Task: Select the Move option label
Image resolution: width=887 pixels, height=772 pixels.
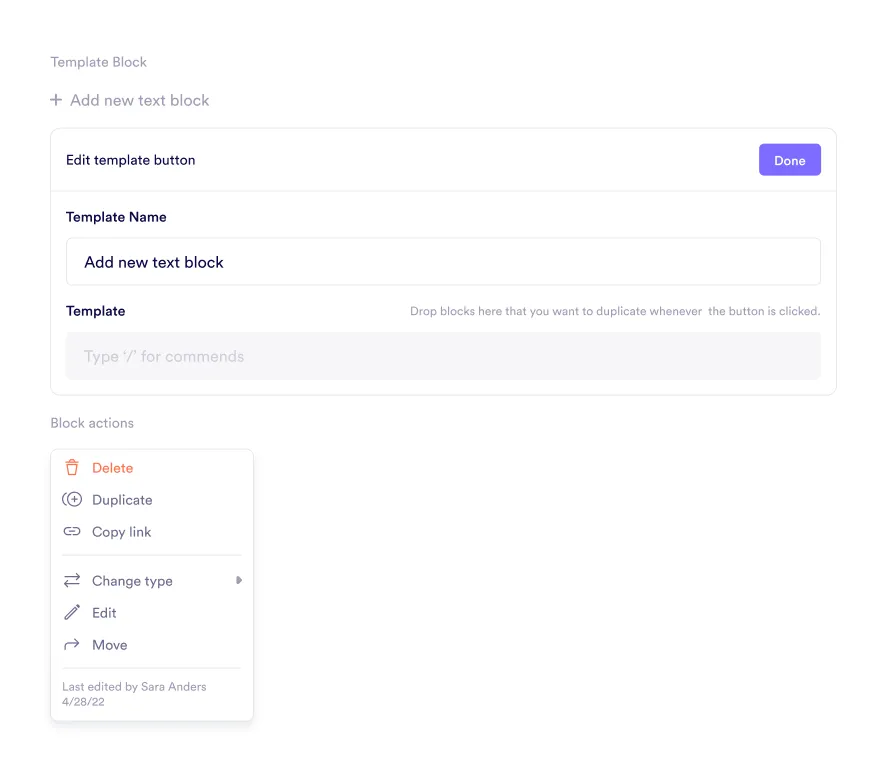Action: click(x=110, y=645)
